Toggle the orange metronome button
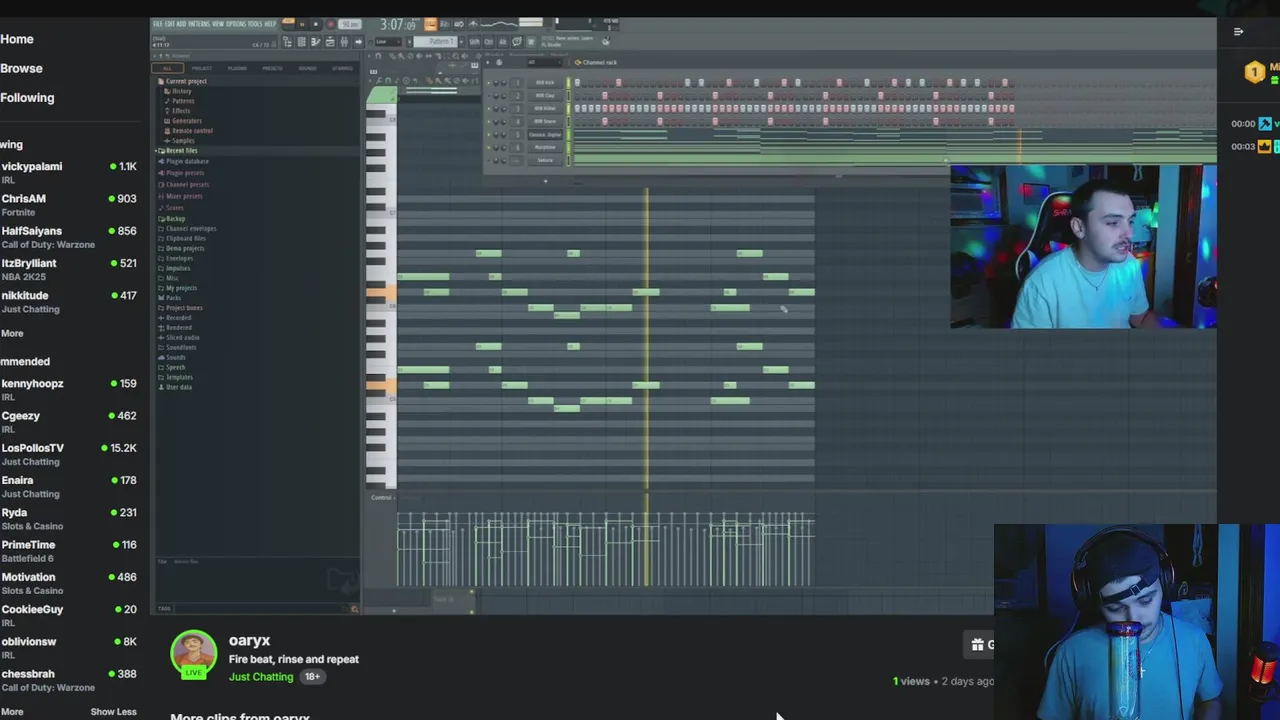Screen dimensions: 1280x720 point(431,24)
